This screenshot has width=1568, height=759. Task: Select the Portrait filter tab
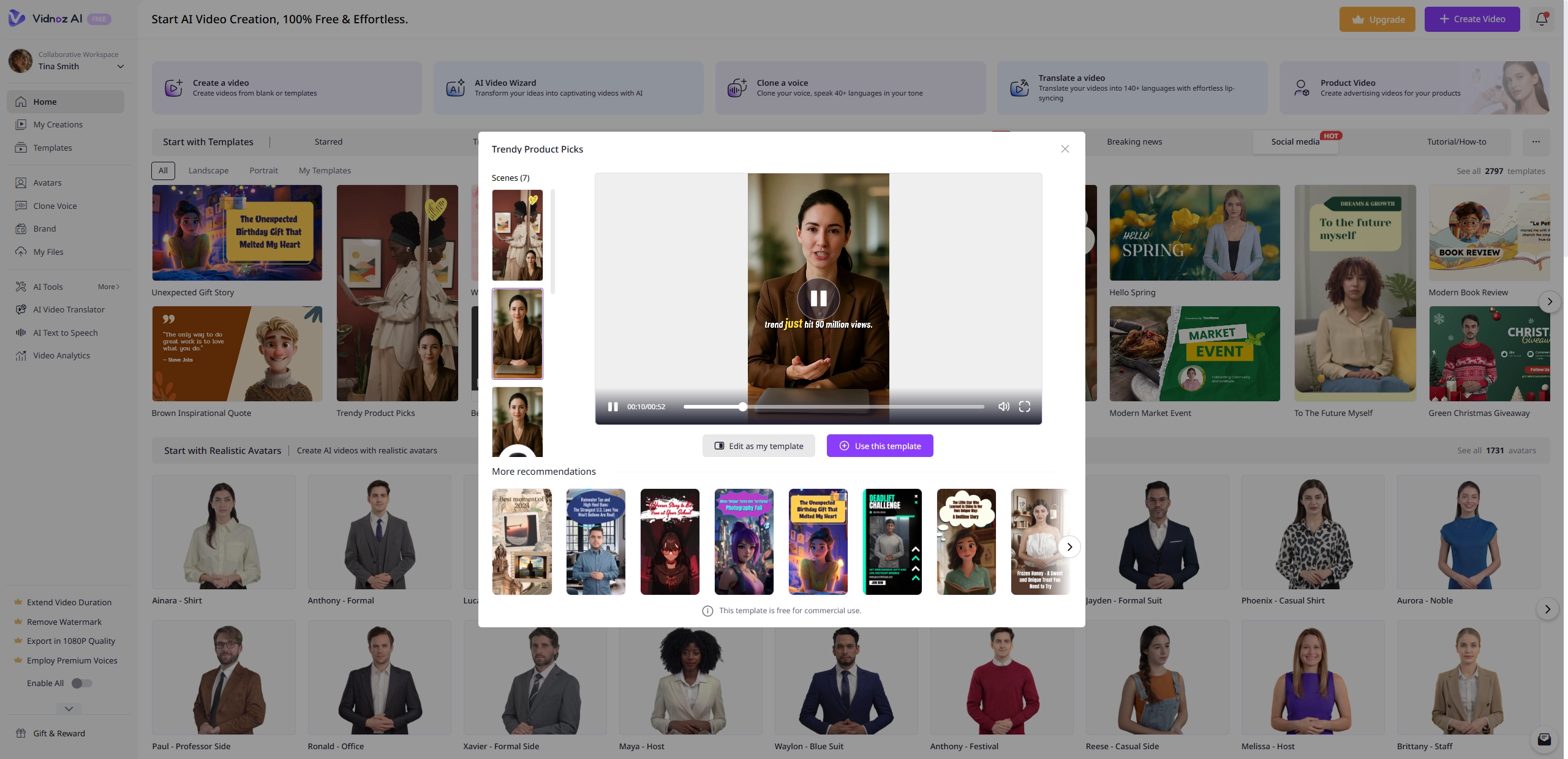click(263, 170)
